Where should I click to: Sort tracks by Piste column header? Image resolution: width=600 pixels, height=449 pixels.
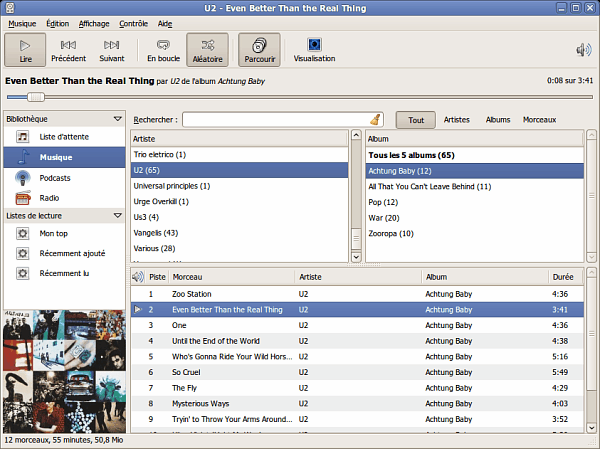tap(157, 277)
